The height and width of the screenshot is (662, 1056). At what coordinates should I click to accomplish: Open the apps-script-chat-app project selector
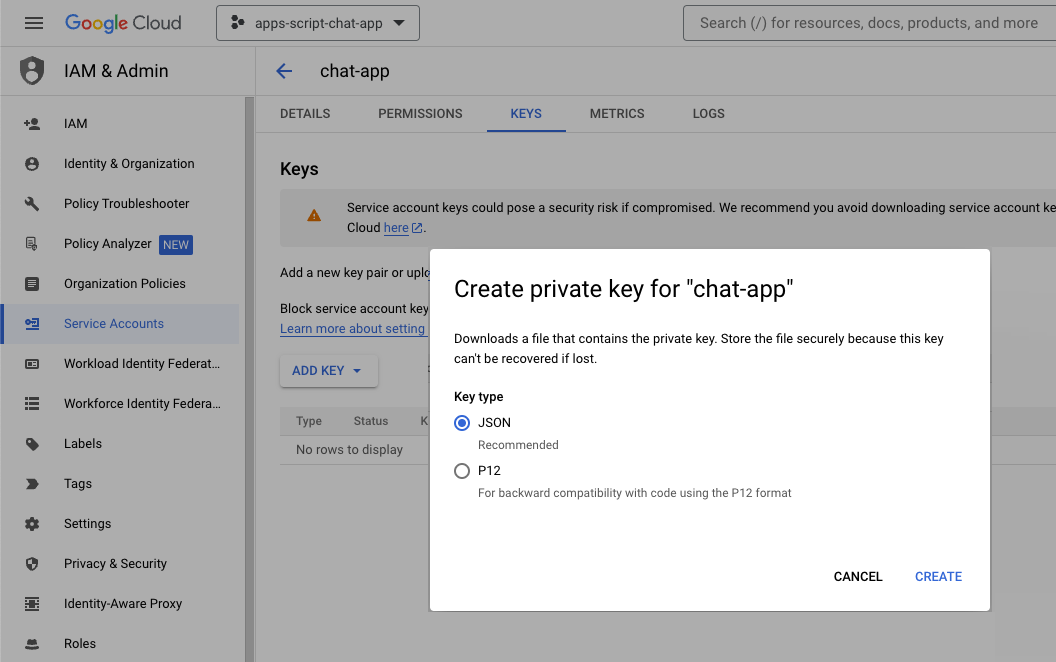[x=318, y=23]
